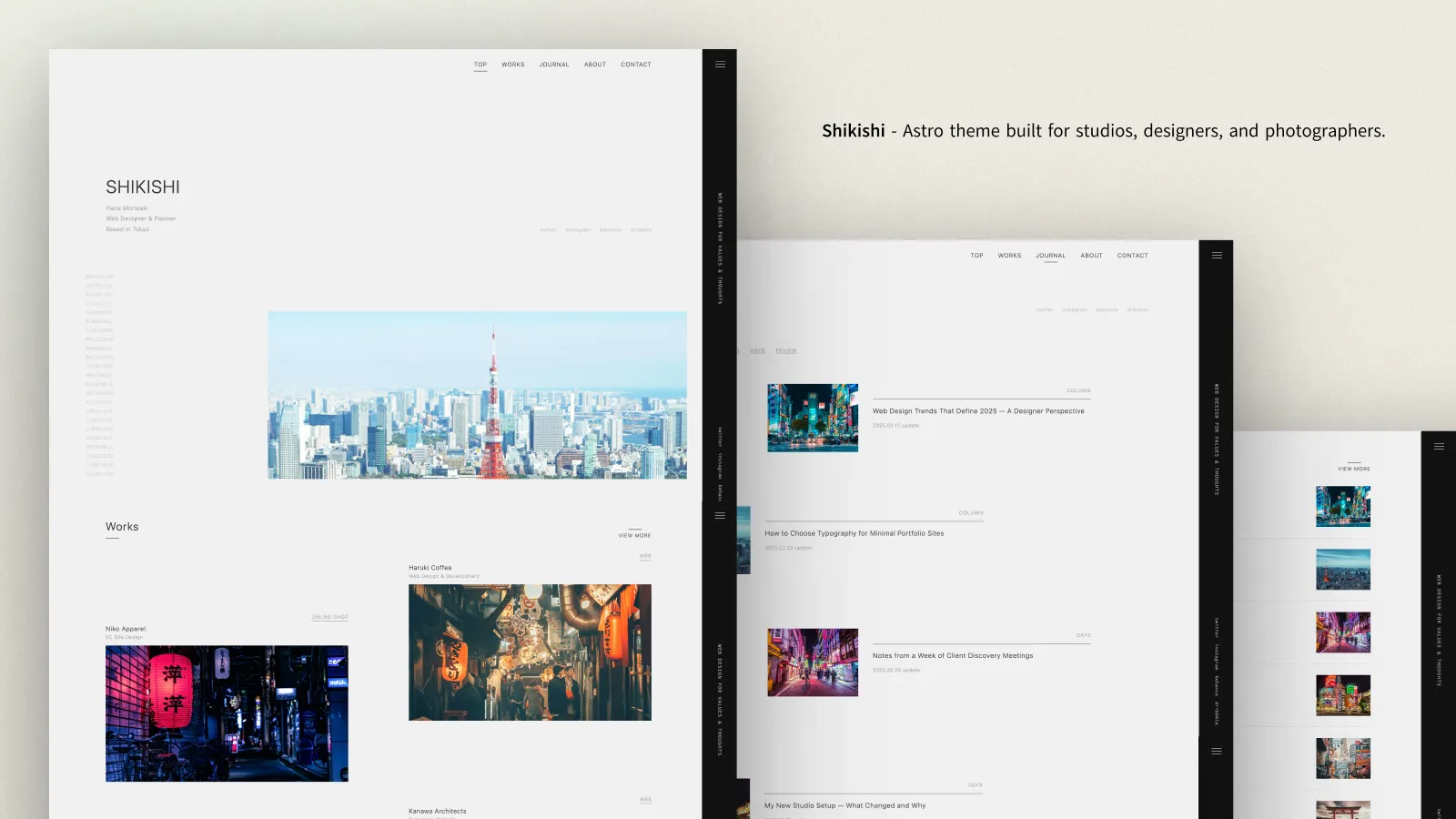Click the bottom hamburger icon on the journal sidebar
The height and width of the screenshot is (819, 1456).
(1217, 752)
